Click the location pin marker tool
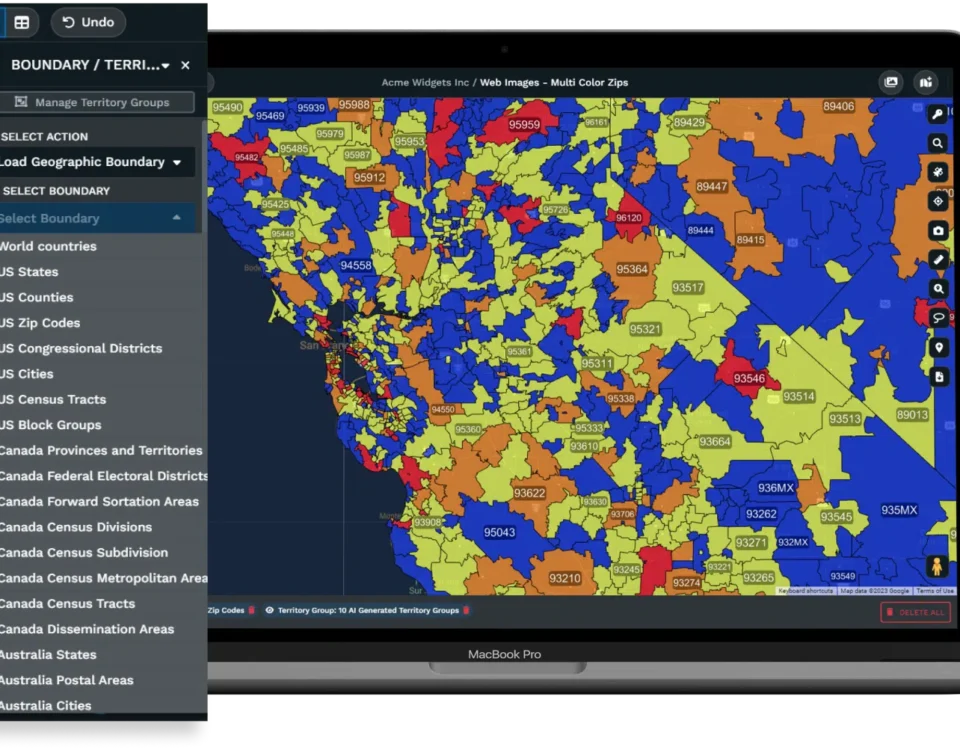The image size is (960, 750). pyautogui.click(x=938, y=348)
